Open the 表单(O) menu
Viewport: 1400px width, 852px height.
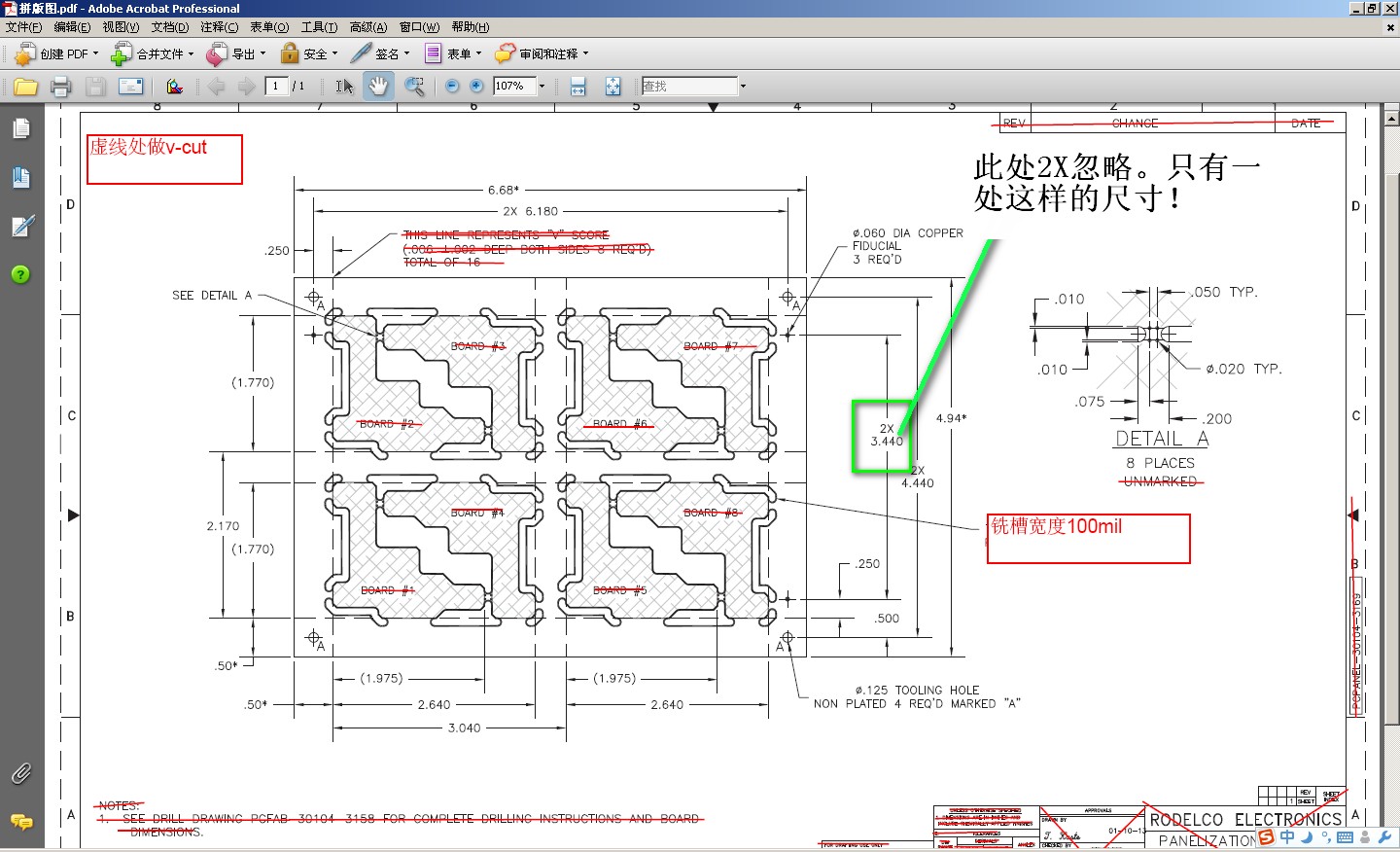269,27
